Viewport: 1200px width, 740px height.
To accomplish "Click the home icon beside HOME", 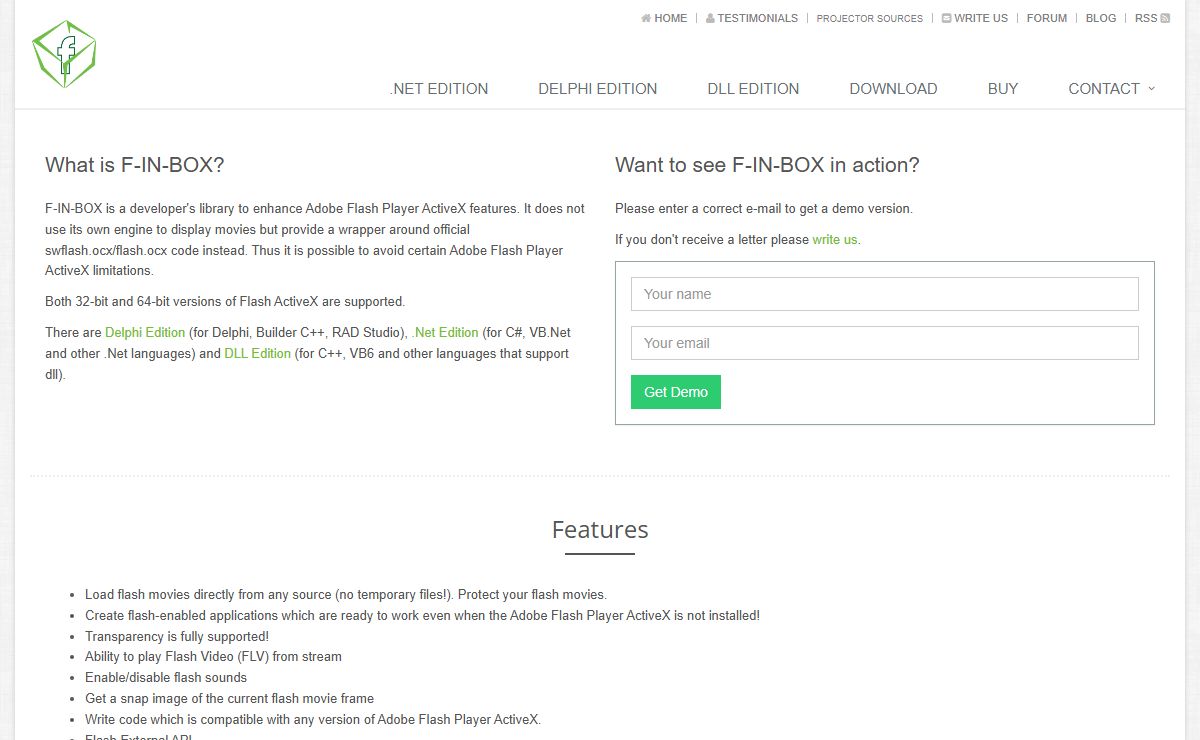I will tap(646, 18).
